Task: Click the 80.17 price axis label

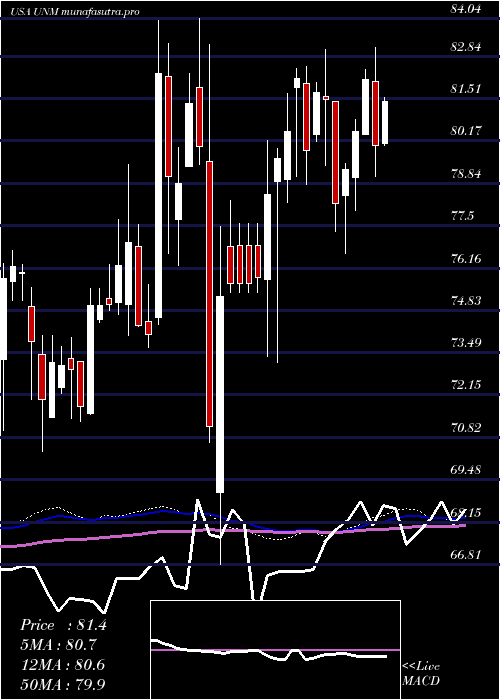Action: click(467, 131)
